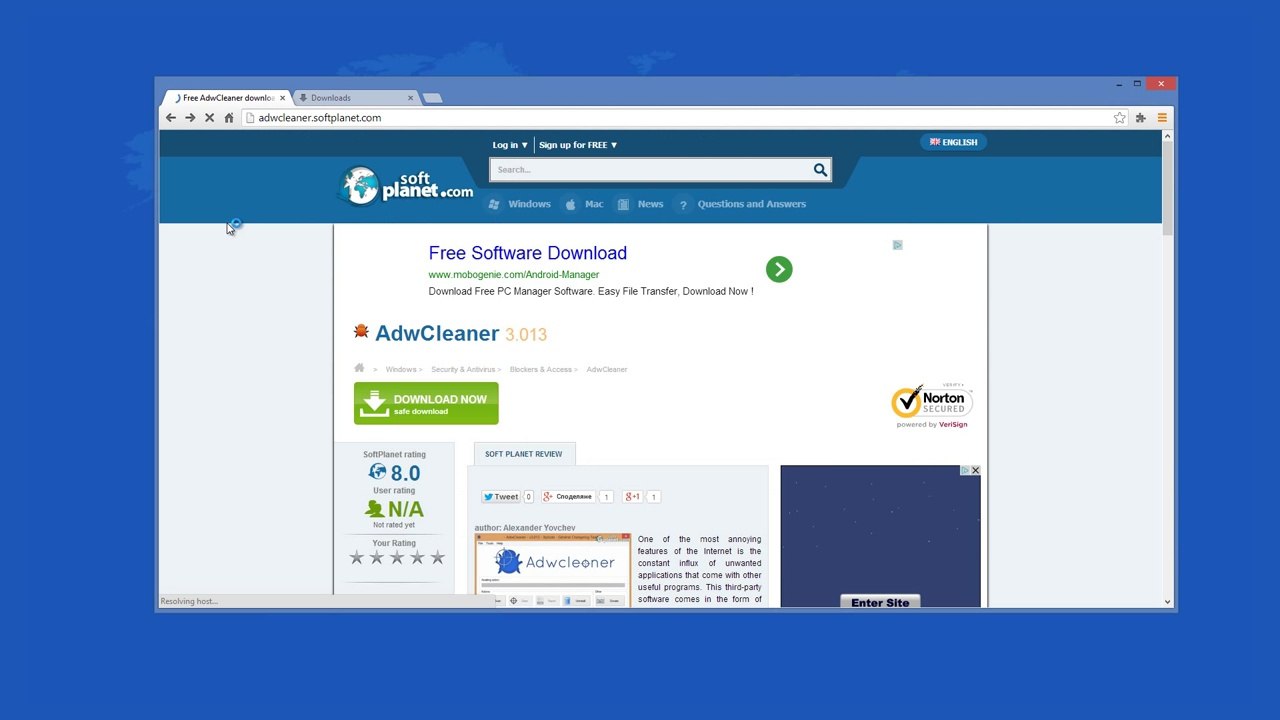The height and width of the screenshot is (720, 1280).
Task: Click the SoftPlanet.com globe logo
Action: (x=405, y=185)
